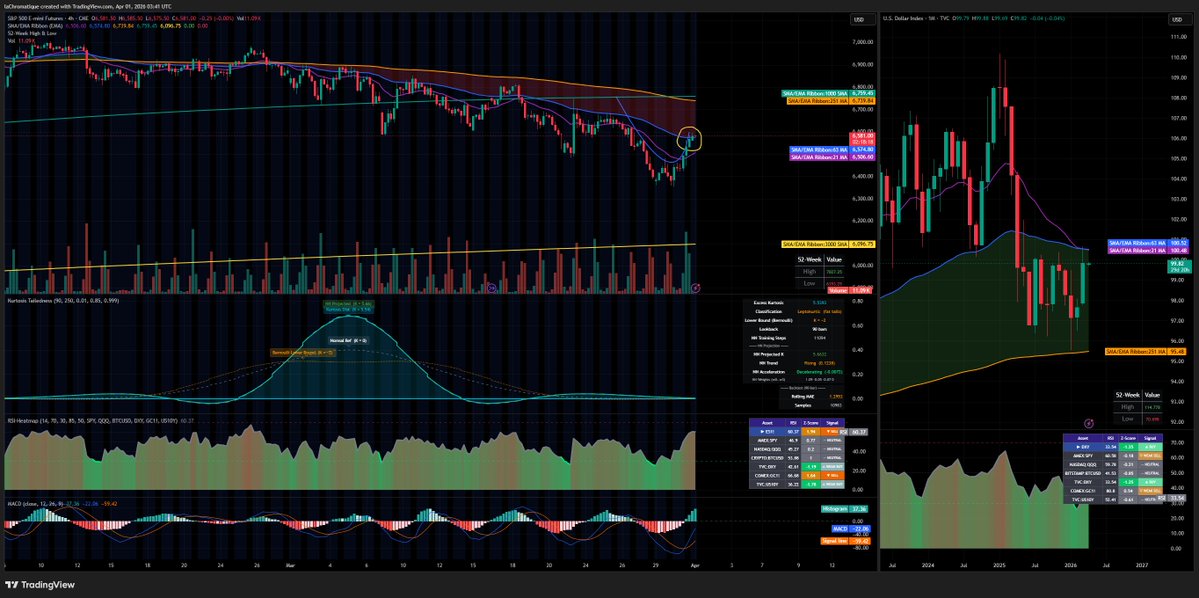Click the 21 MA 6,506.60 price label
Screen dimensions: 1199x598
click(831, 157)
